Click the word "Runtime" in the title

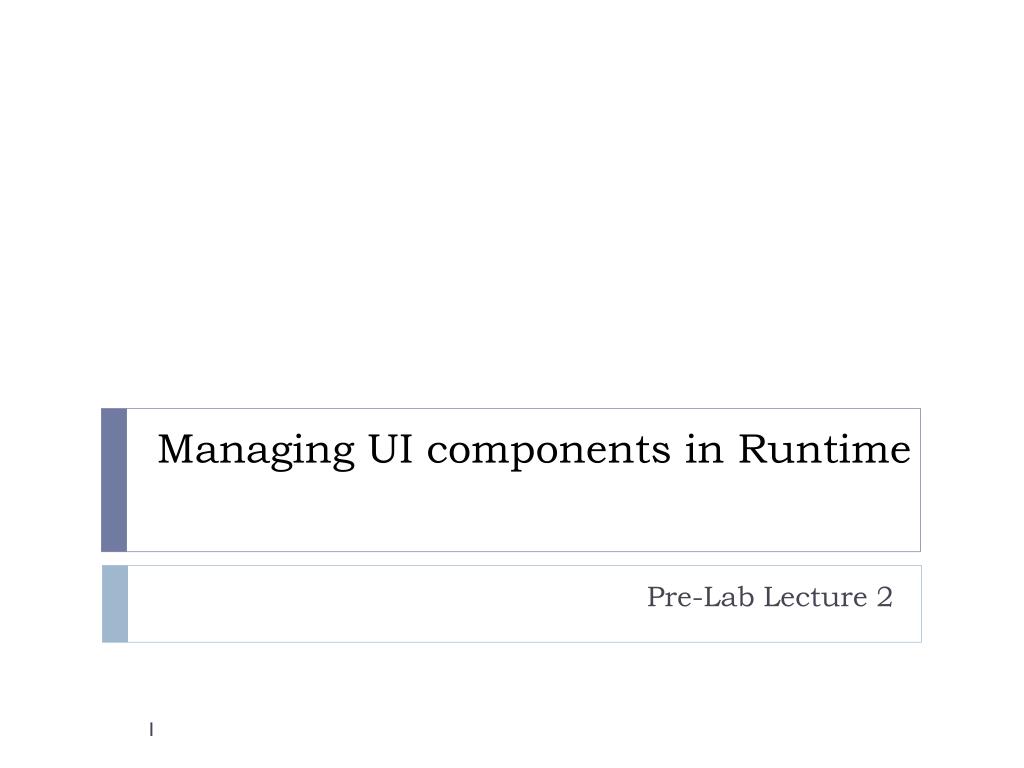tap(824, 449)
